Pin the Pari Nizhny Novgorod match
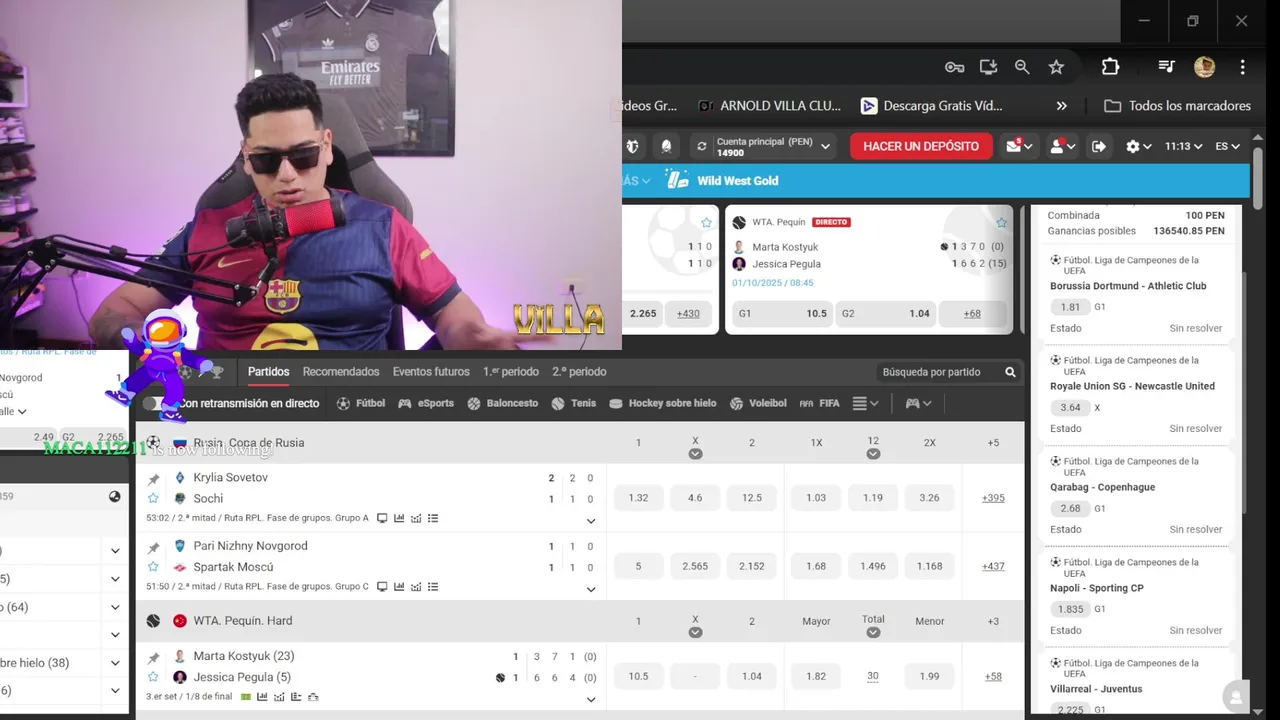 (x=153, y=548)
